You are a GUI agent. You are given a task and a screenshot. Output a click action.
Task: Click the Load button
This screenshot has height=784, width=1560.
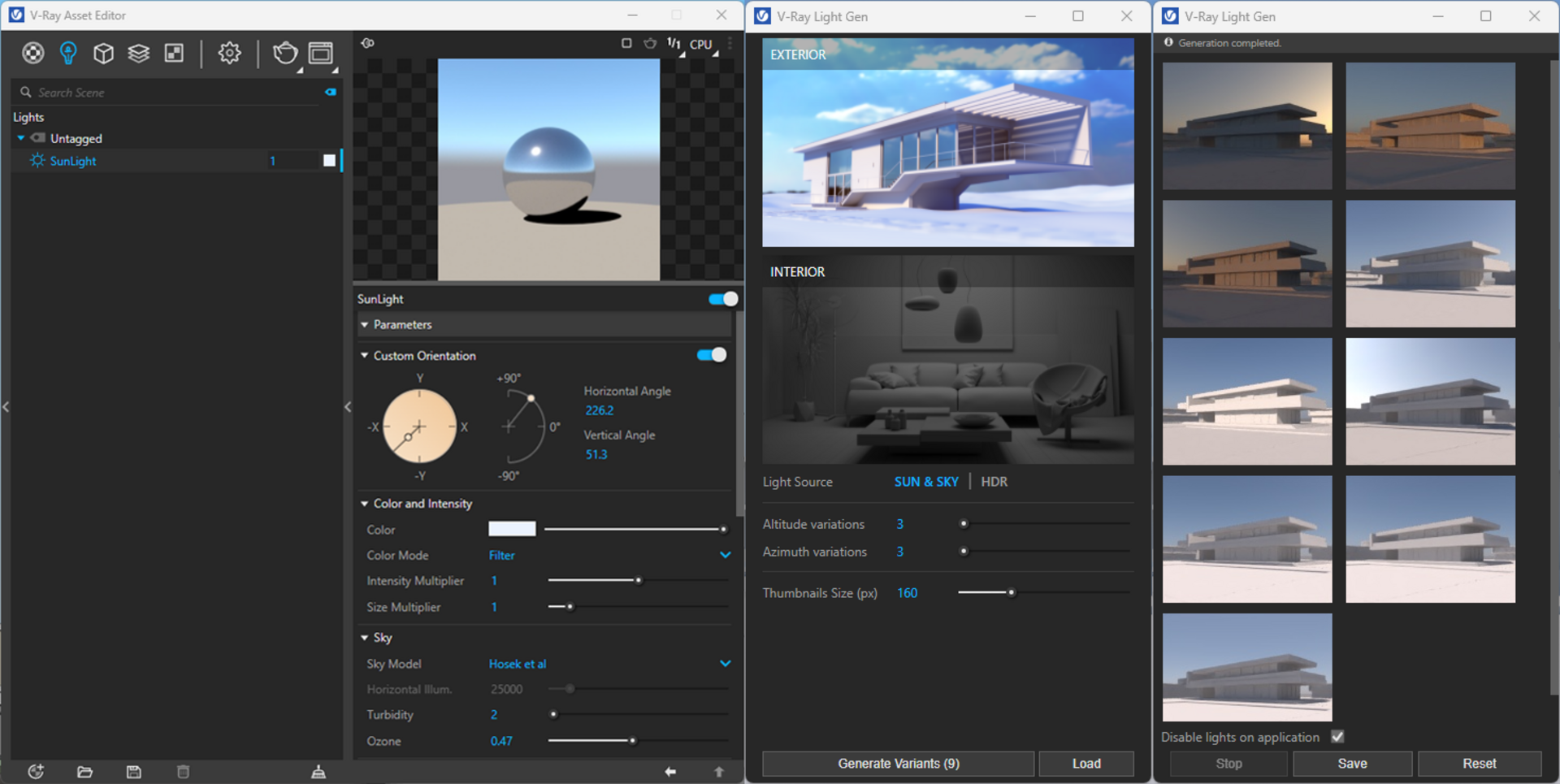click(x=1086, y=764)
